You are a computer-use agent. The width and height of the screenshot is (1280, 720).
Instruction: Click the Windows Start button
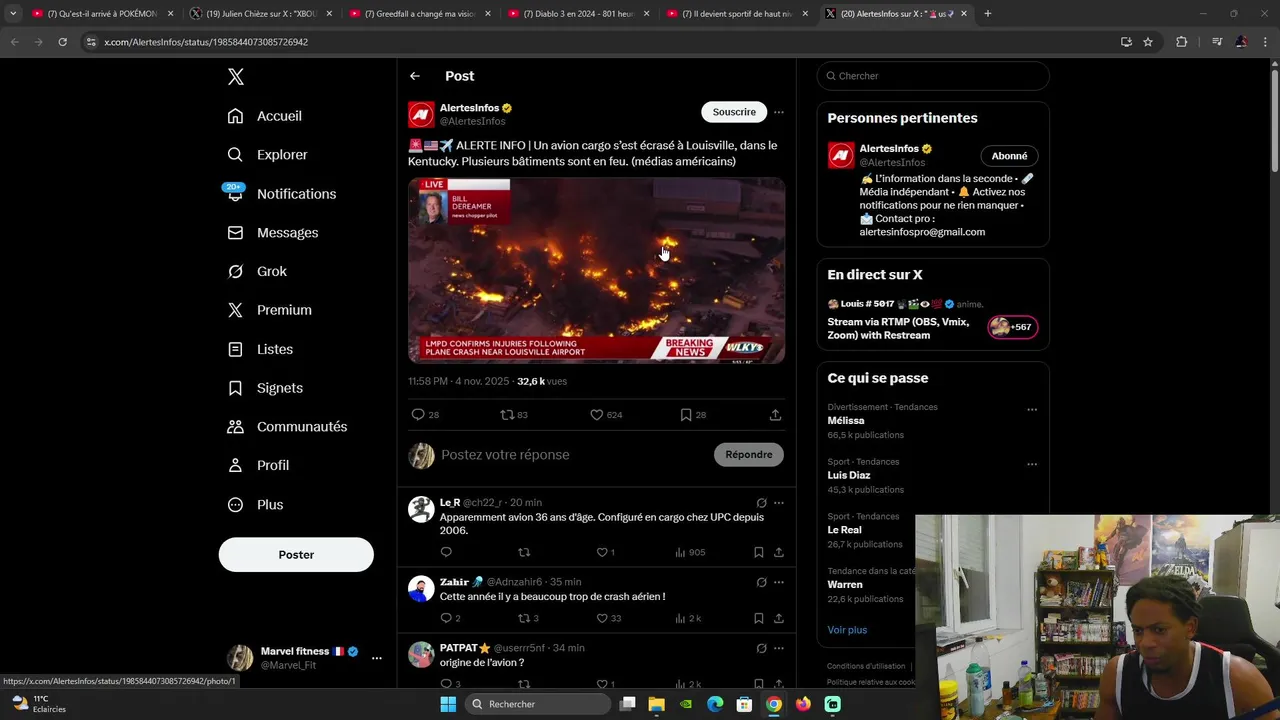pos(448,704)
